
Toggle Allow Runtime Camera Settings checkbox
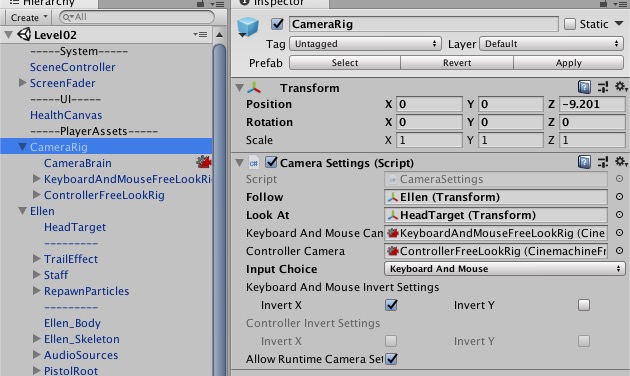391,359
